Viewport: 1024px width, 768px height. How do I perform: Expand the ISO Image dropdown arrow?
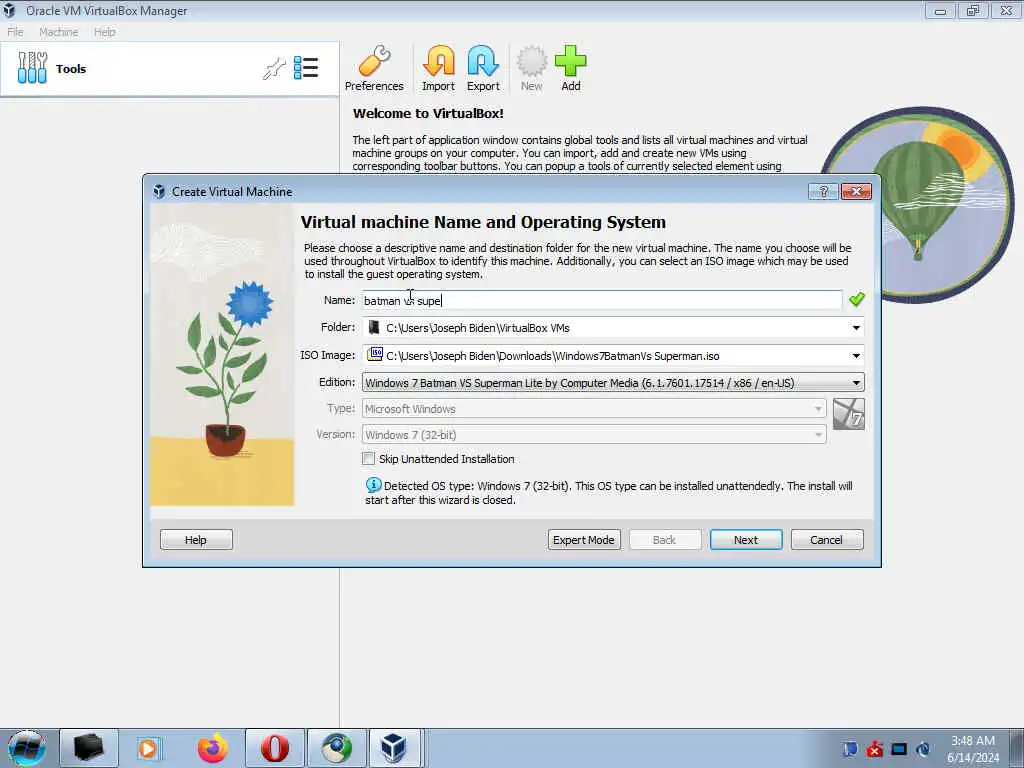(856, 356)
